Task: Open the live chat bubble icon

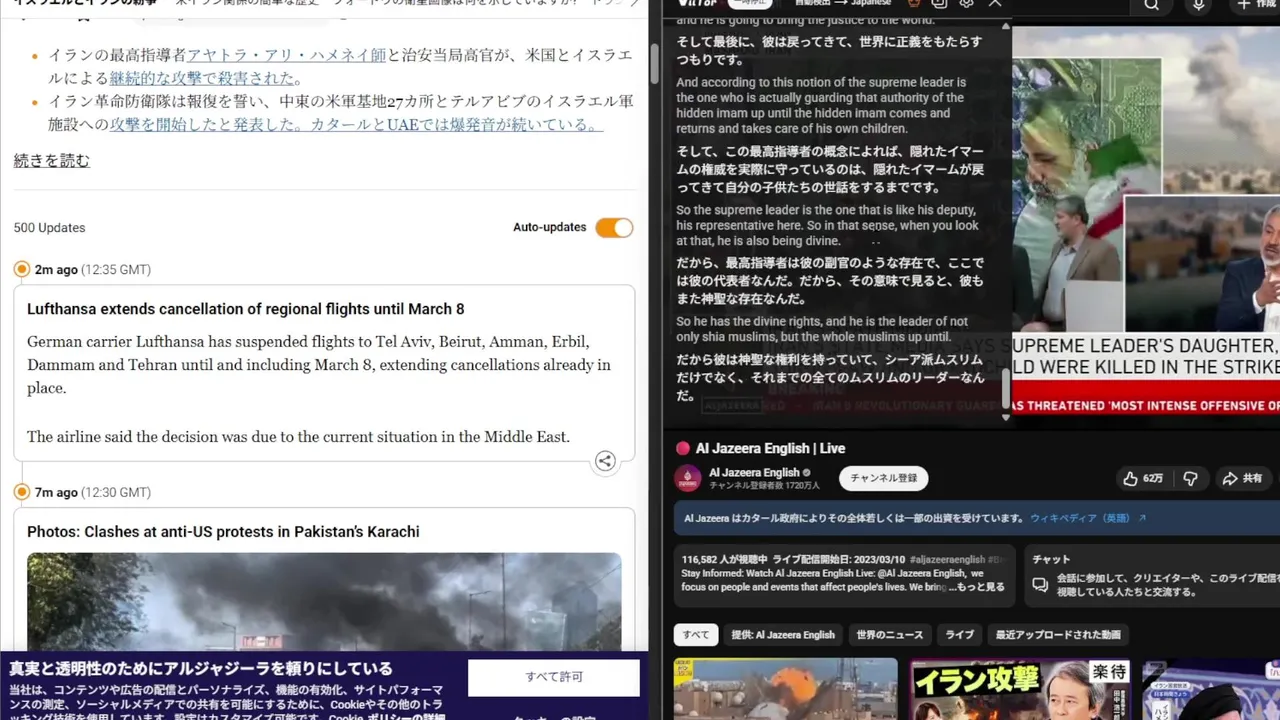Action: point(1040,585)
